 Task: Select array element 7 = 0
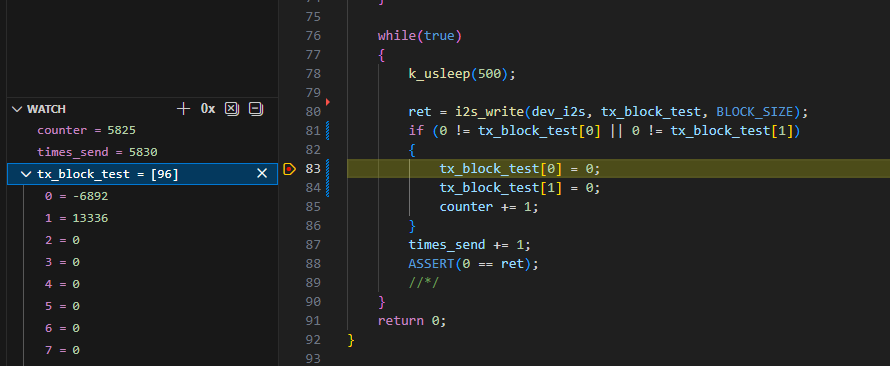[142, 351]
